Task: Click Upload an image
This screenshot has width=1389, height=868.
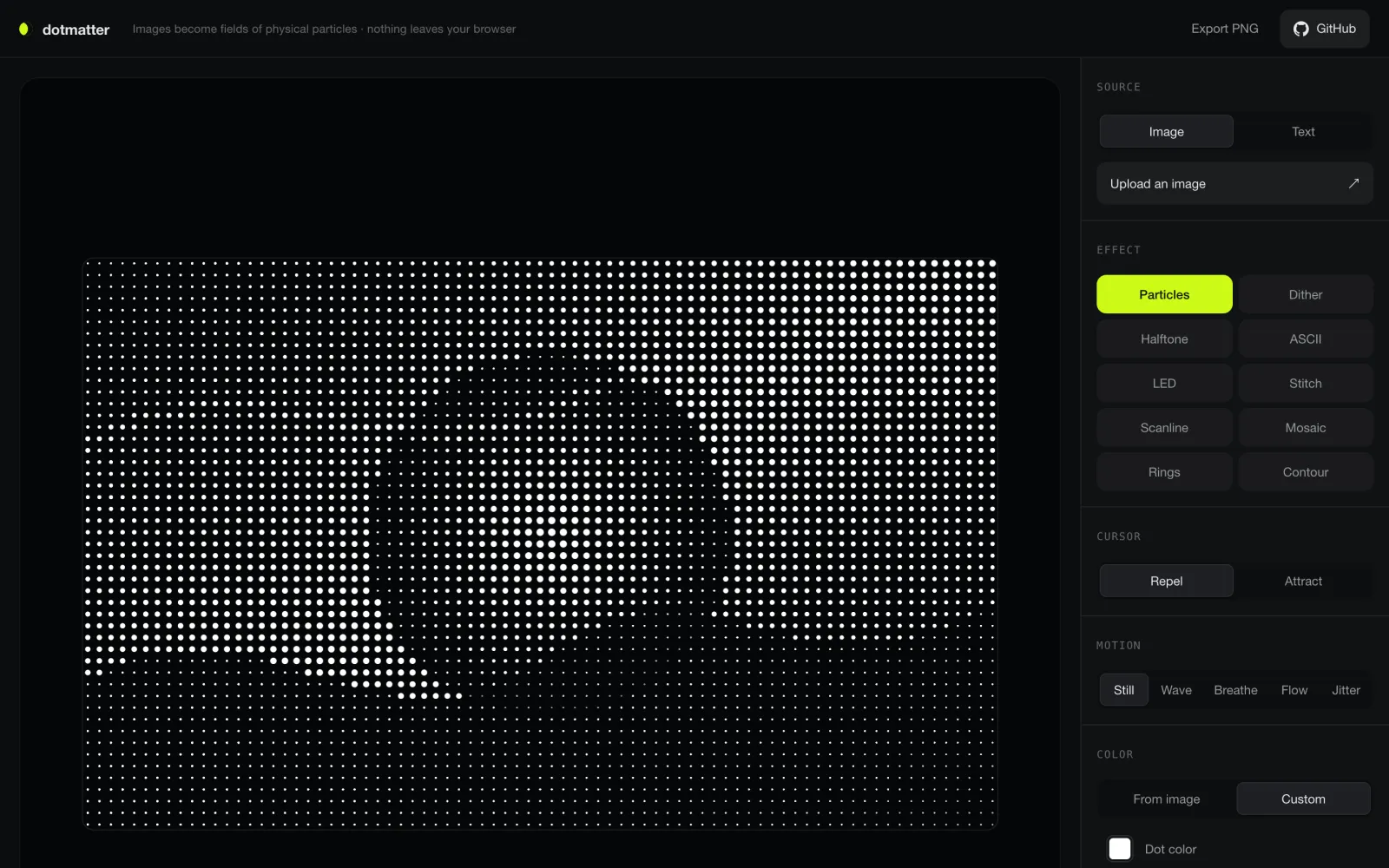Action: [1234, 183]
